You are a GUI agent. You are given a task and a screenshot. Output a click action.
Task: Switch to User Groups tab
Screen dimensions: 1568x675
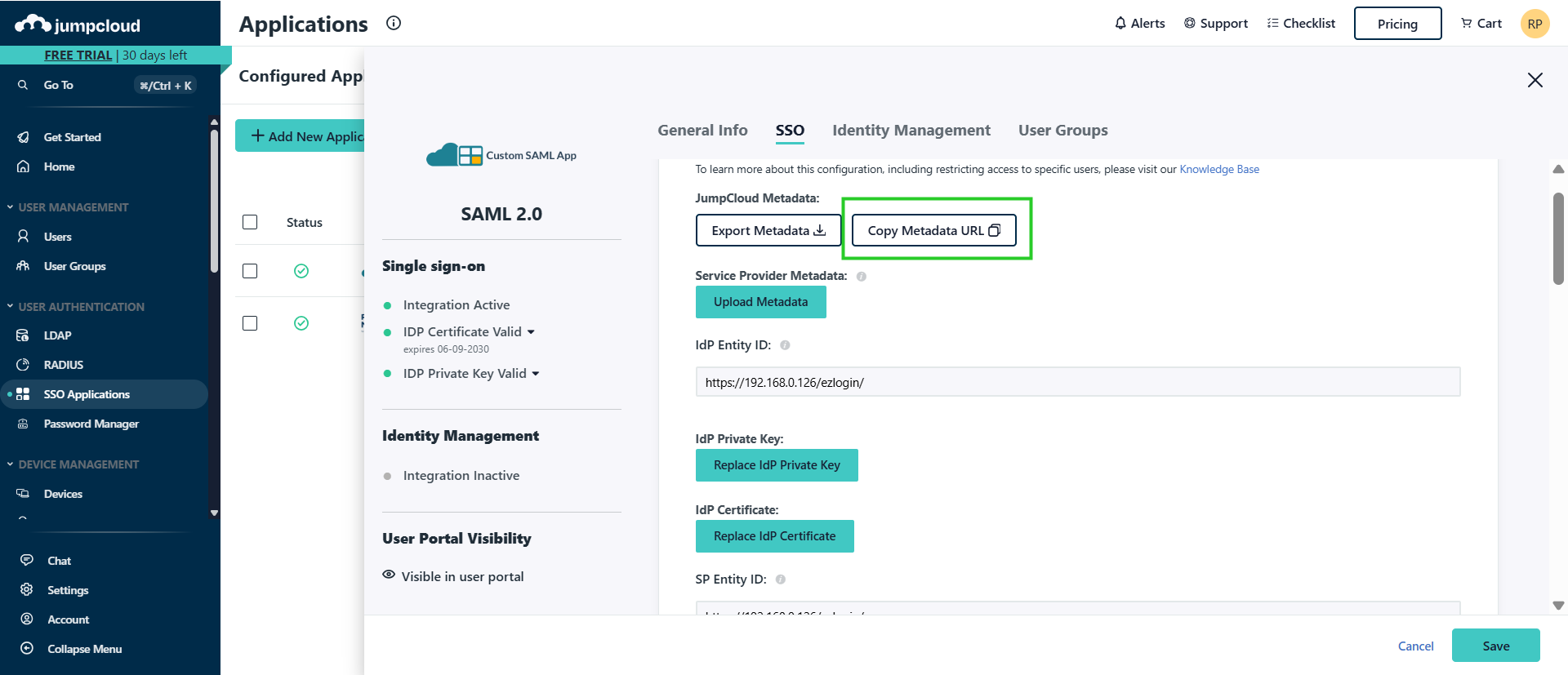(1063, 131)
